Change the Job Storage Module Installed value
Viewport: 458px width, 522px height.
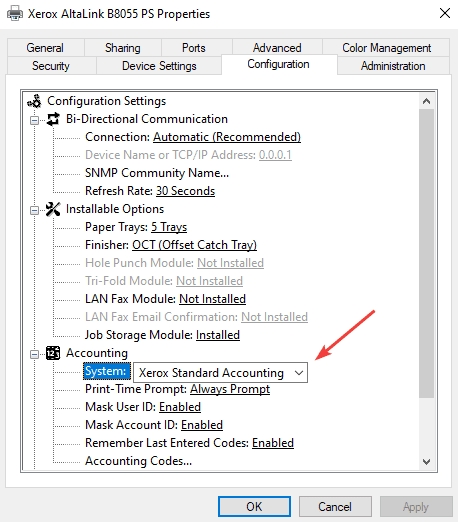click(218, 335)
